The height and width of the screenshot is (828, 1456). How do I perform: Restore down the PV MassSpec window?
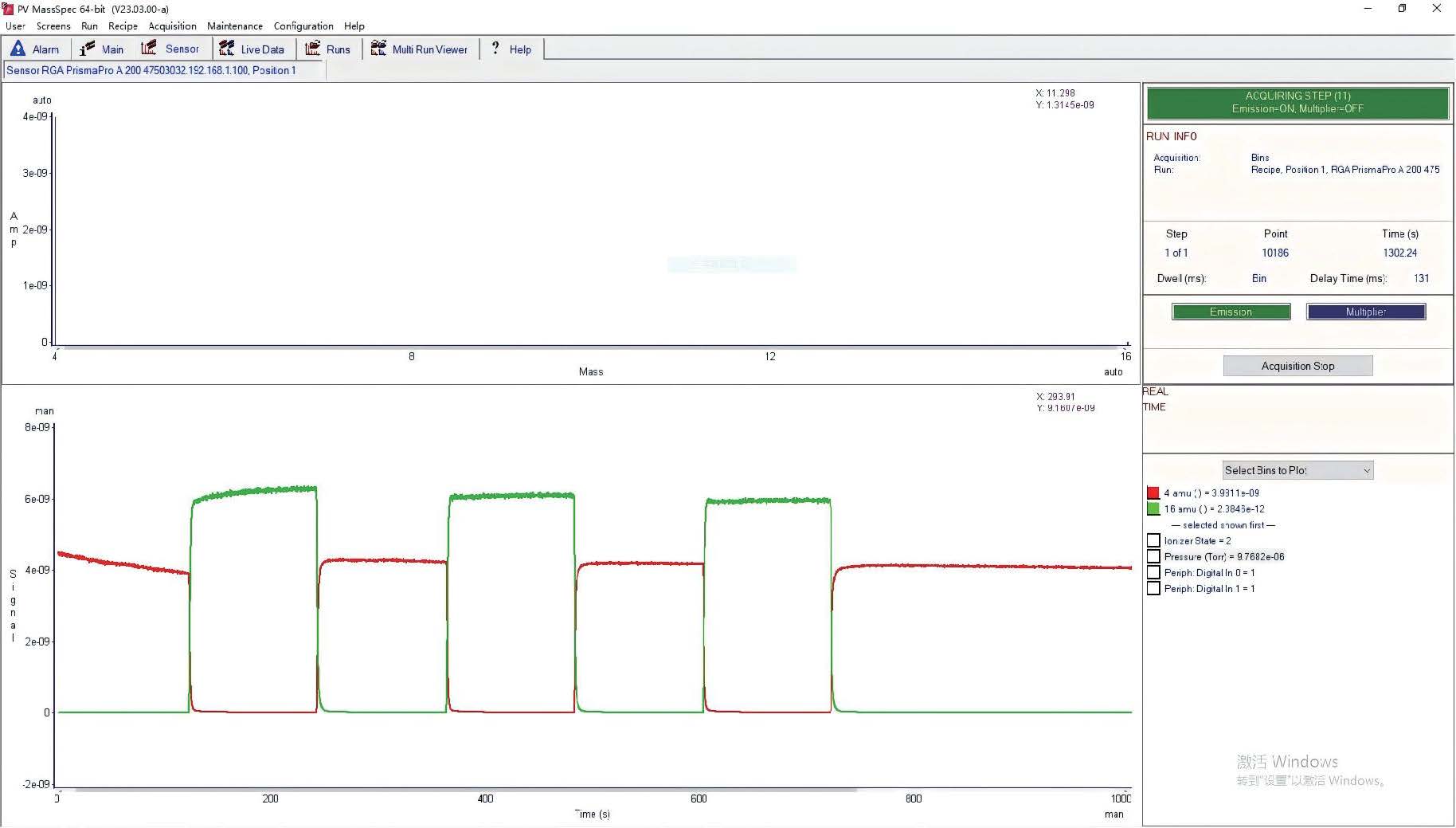1403,9
